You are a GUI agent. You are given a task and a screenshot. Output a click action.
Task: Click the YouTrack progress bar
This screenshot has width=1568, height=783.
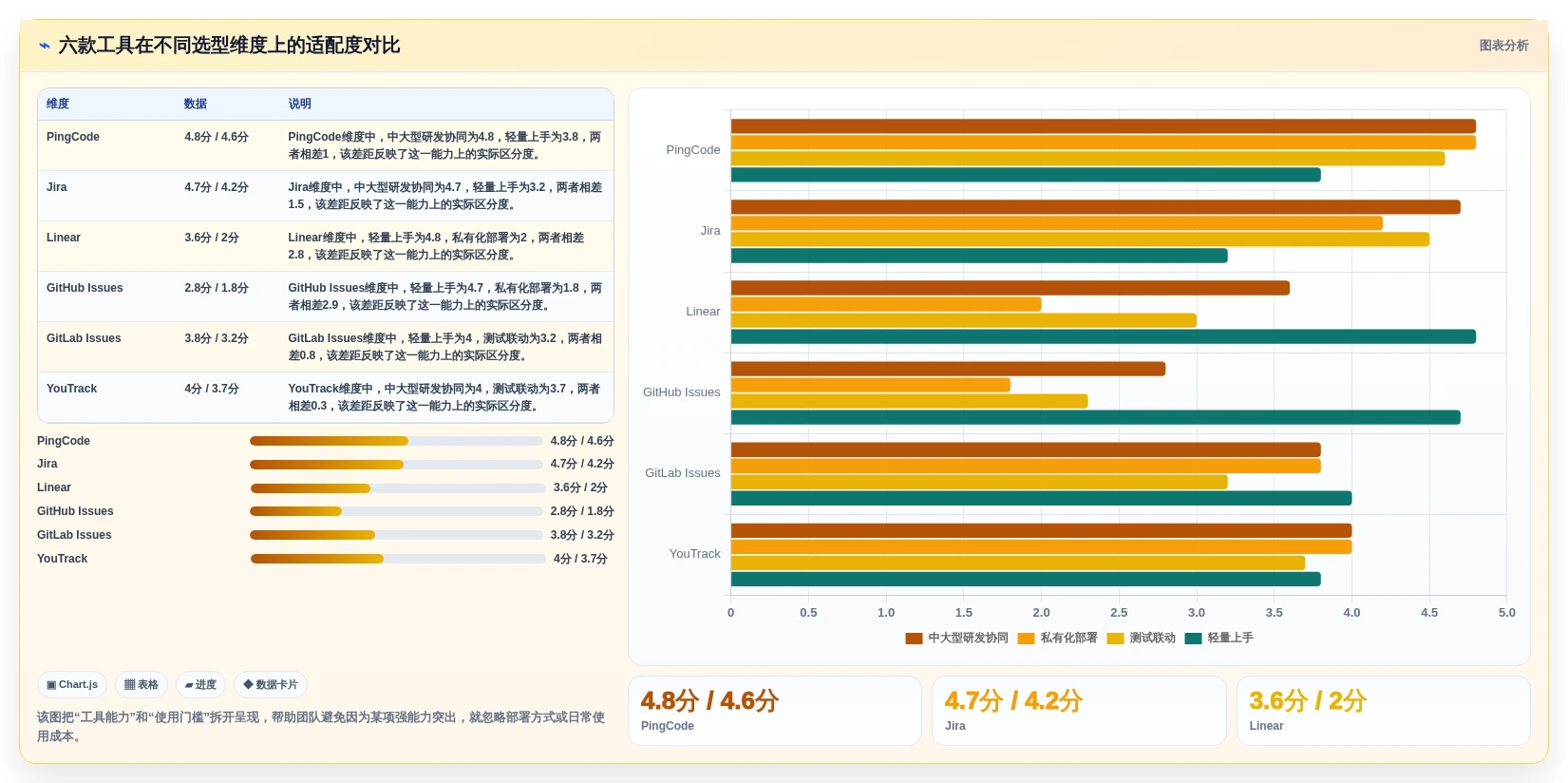(398, 559)
